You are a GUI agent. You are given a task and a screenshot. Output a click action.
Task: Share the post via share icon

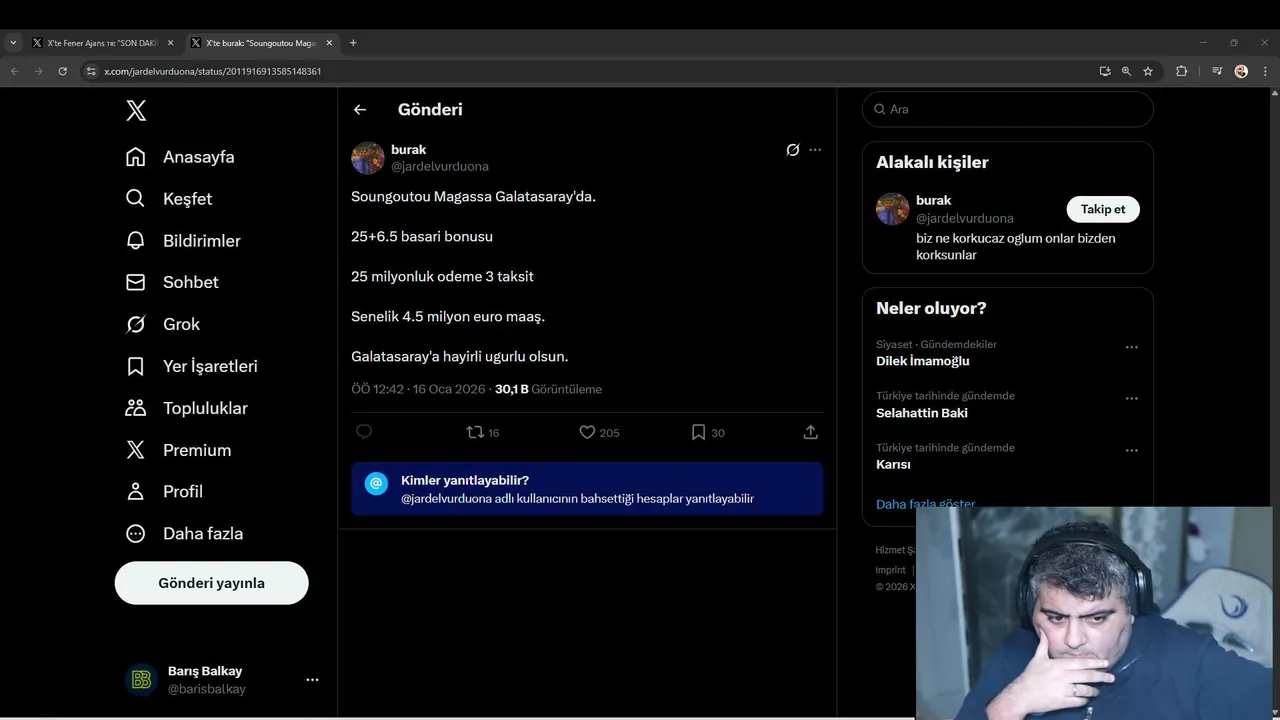click(811, 432)
